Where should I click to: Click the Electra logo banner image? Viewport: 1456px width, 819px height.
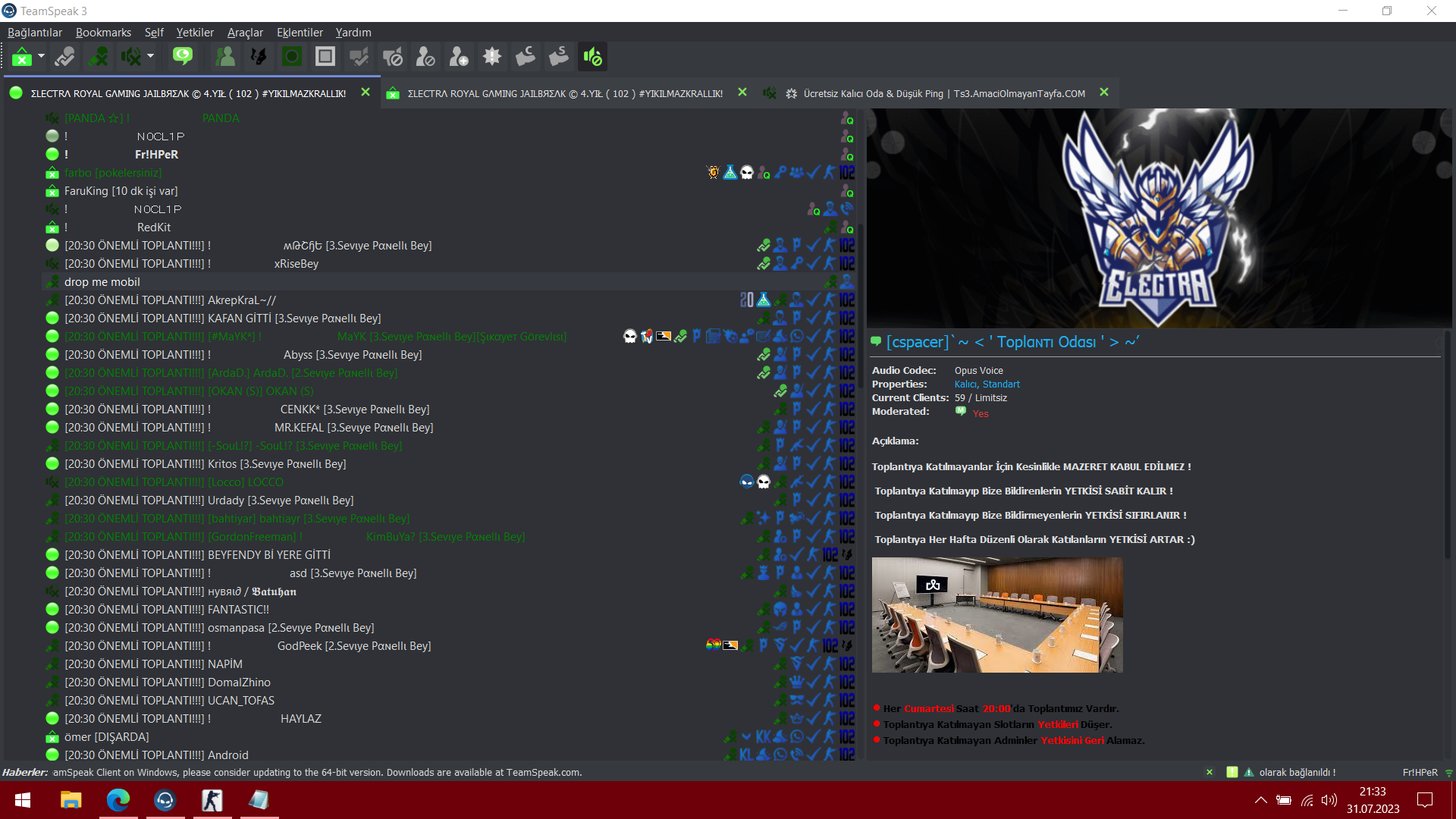pyautogui.click(x=1159, y=218)
